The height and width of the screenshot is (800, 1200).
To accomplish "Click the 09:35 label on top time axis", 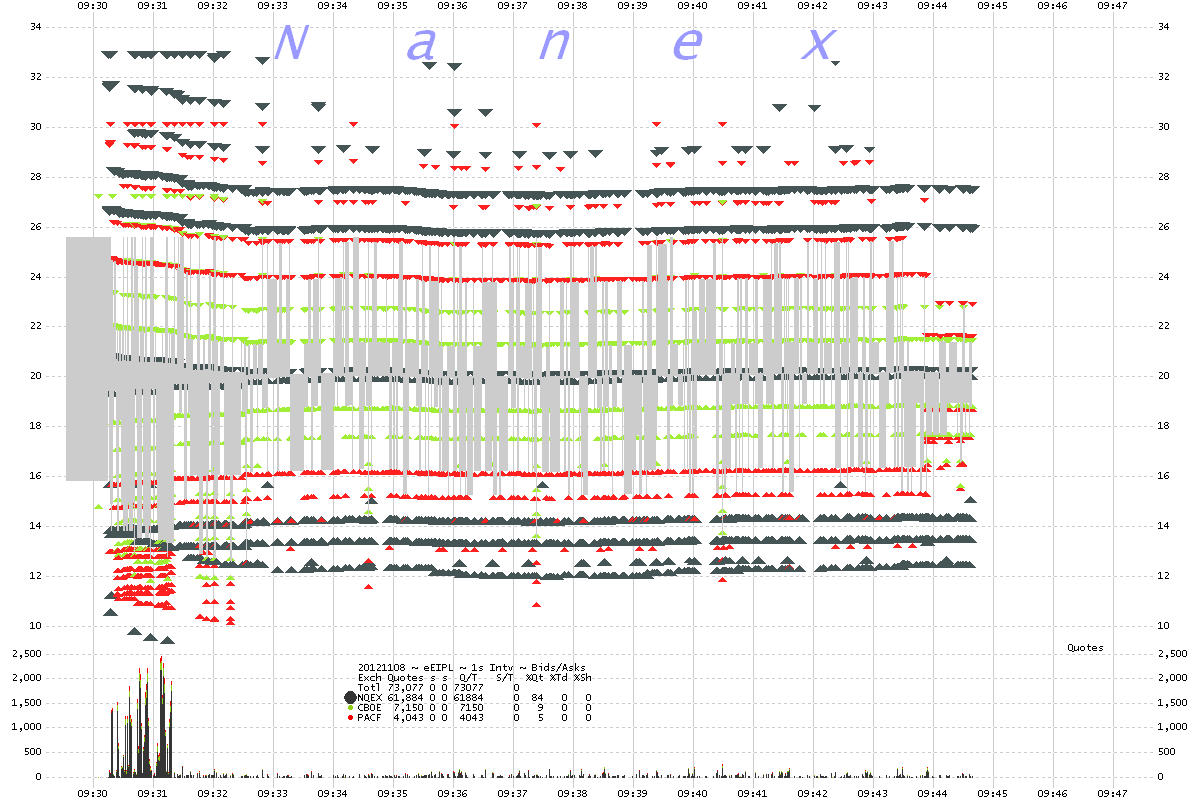I will (x=392, y=5).
